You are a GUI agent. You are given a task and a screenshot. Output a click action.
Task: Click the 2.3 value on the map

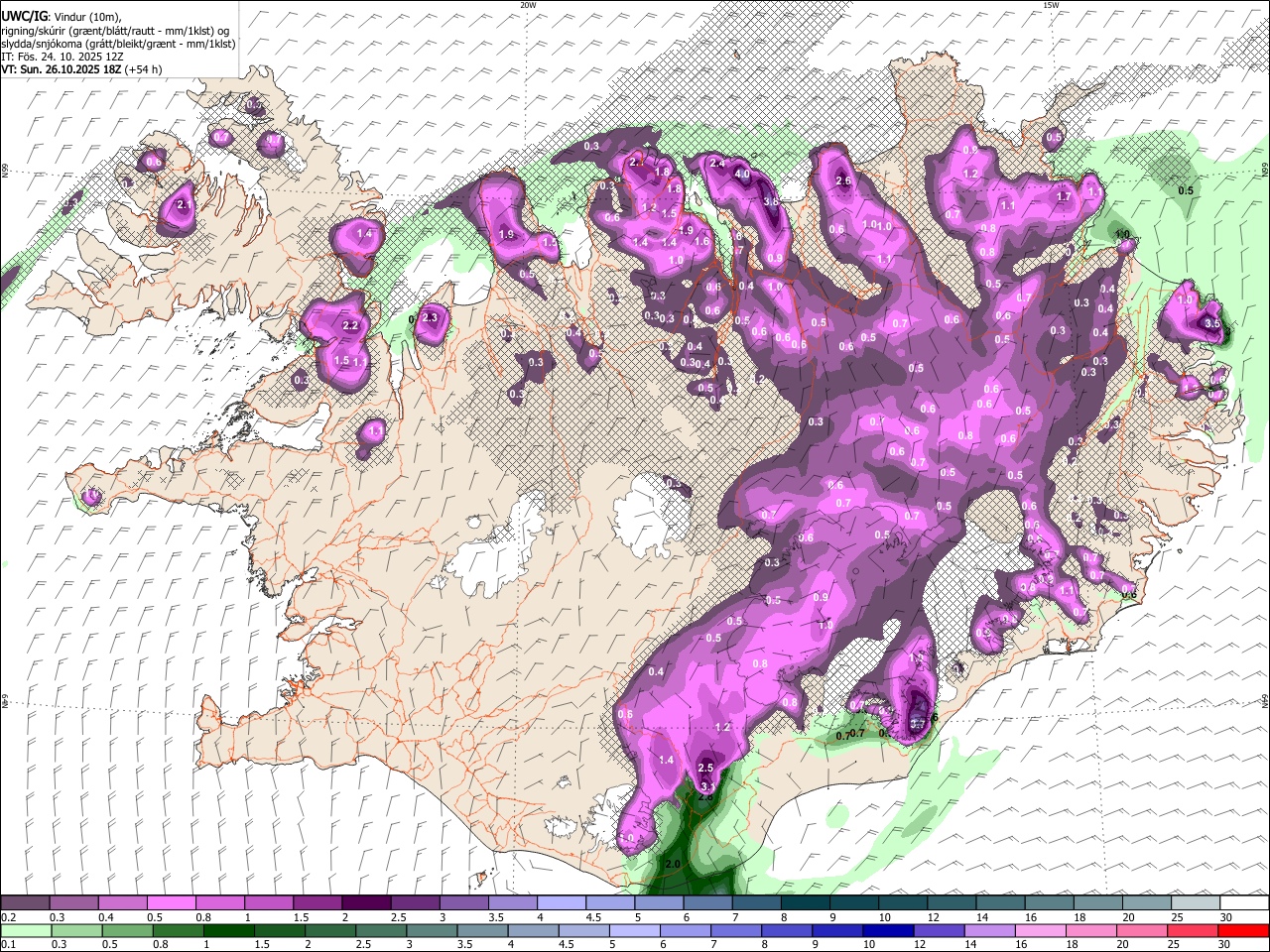430,318
